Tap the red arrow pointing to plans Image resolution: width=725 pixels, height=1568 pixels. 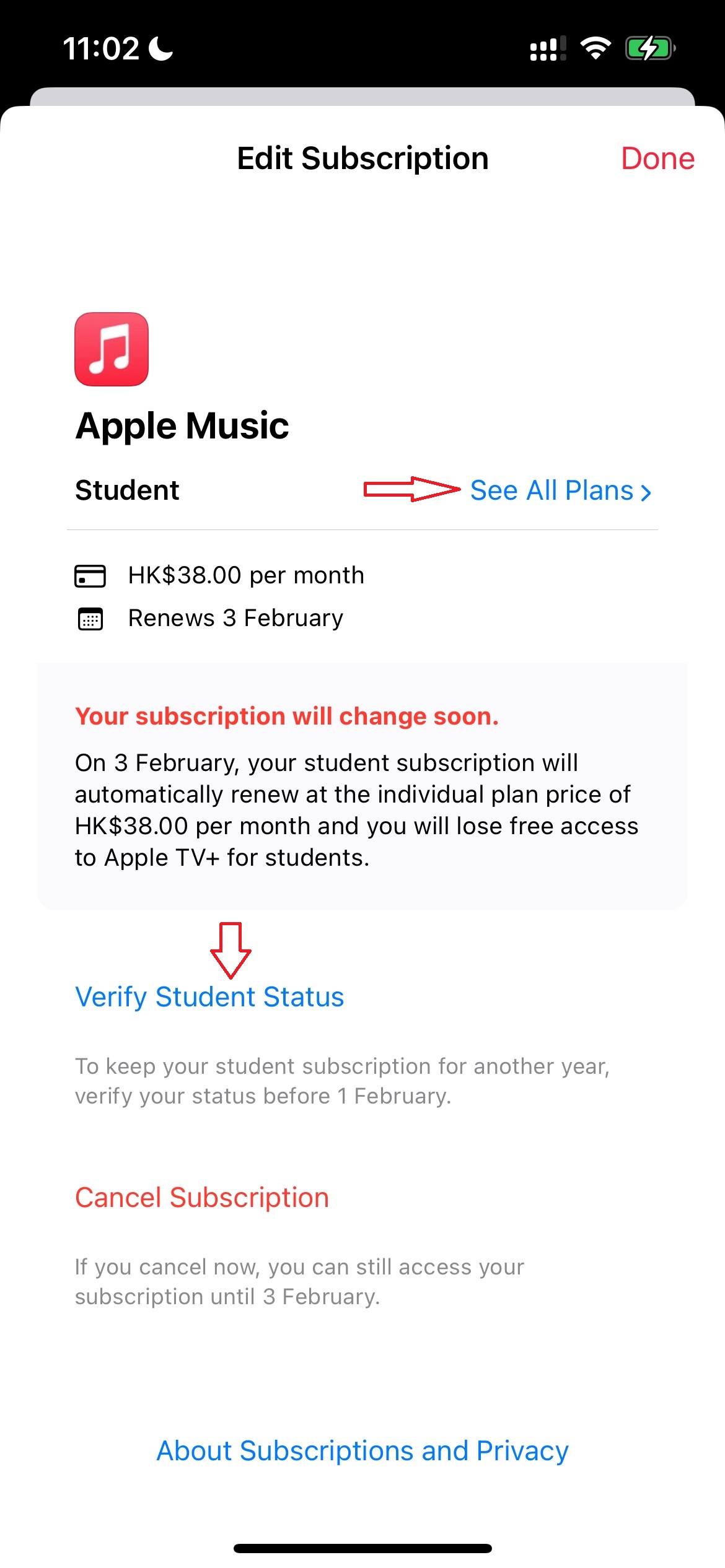coord(412,489)
